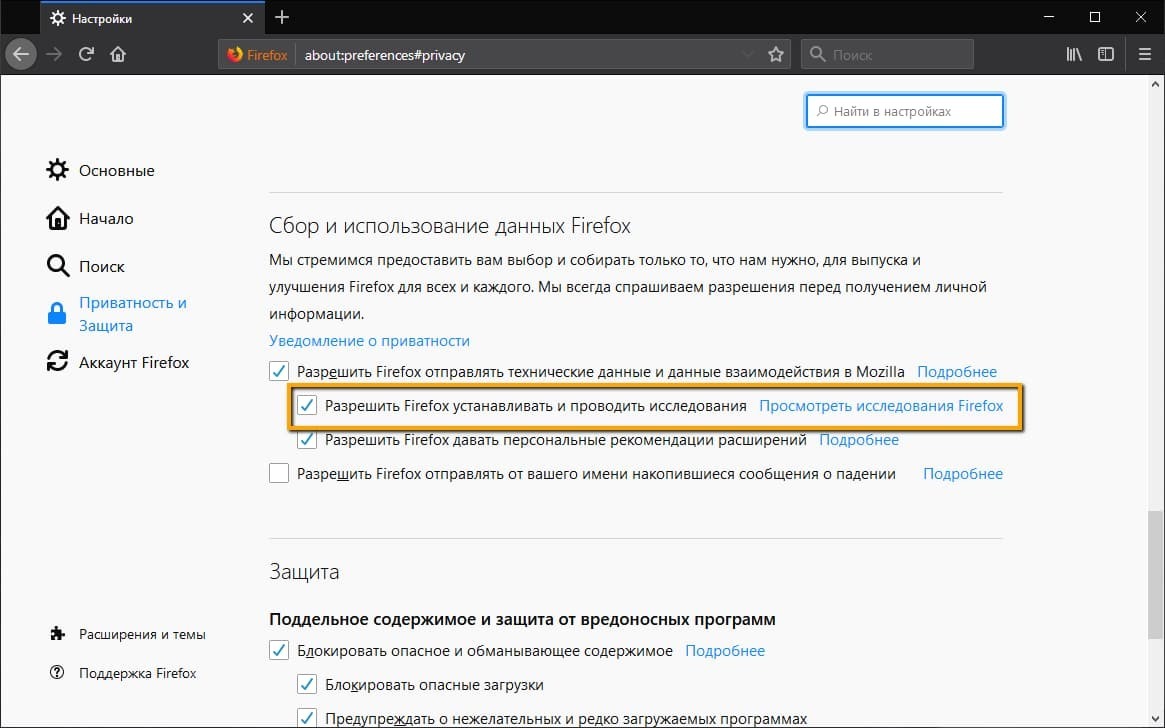Open the Основные settings category

[x=117, y=170]
